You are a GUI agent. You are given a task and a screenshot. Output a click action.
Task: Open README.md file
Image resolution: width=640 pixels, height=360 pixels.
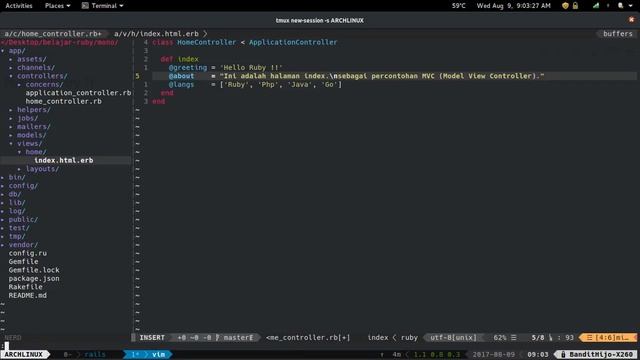(27, 296)
